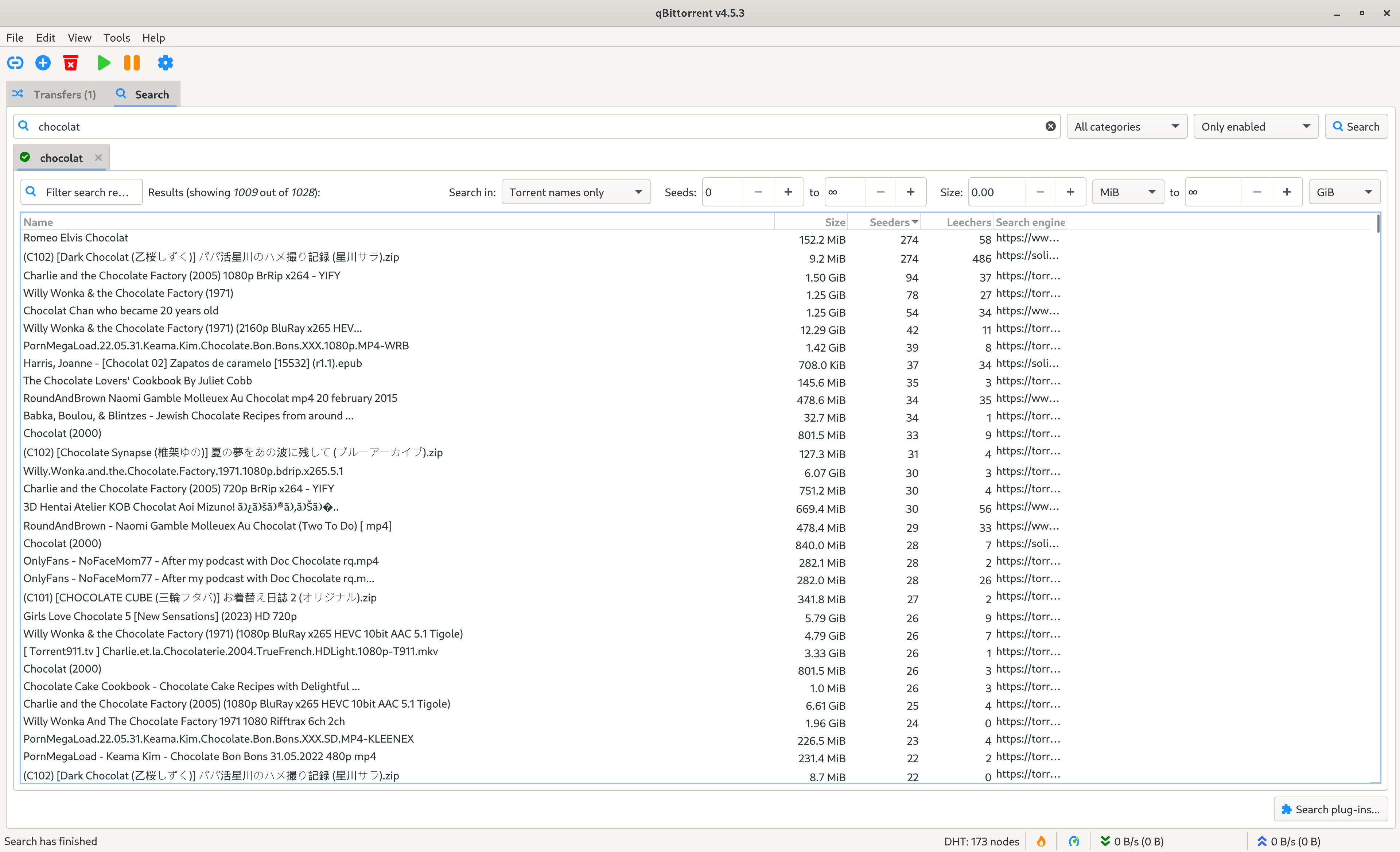
Task: Open the Only enabled plugins dropdown
Action: (1255, 126)
